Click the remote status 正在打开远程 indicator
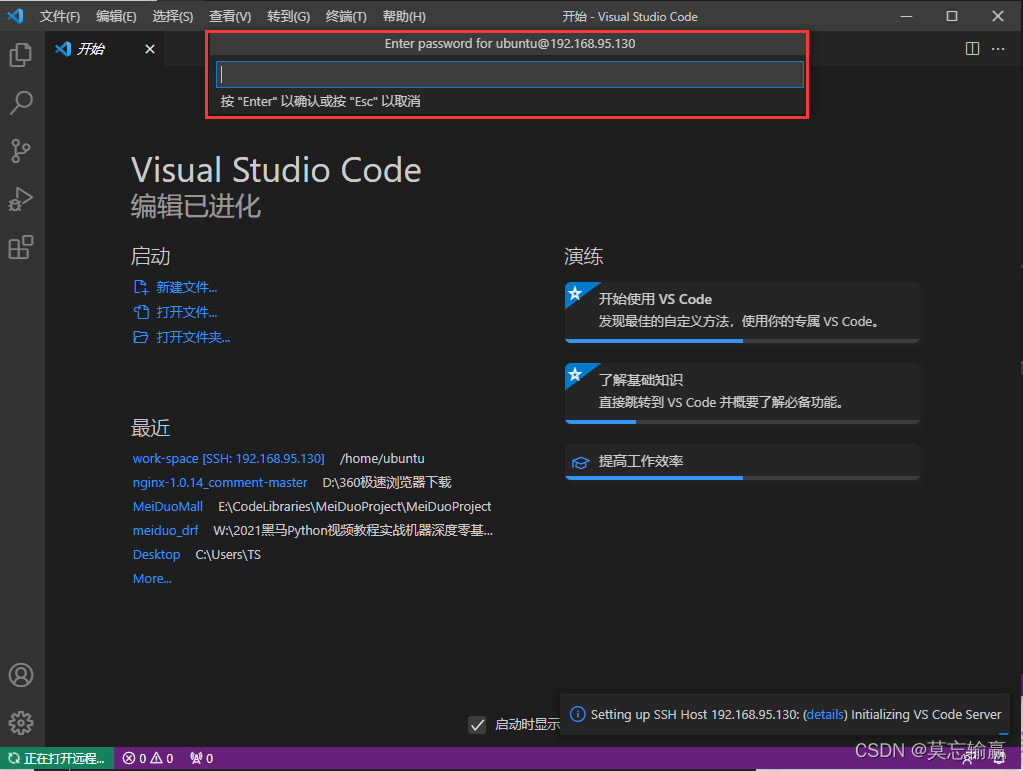Screen dimensions: 1023x771 [x=57, y=758]
